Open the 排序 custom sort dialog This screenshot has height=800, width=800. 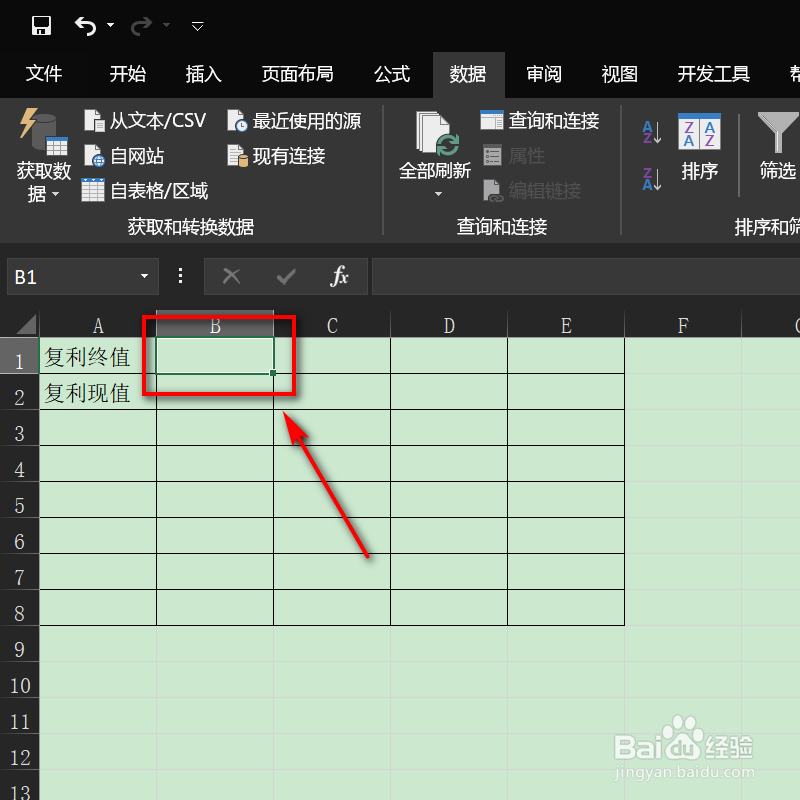pyautogui.click(x=699, y=148)
